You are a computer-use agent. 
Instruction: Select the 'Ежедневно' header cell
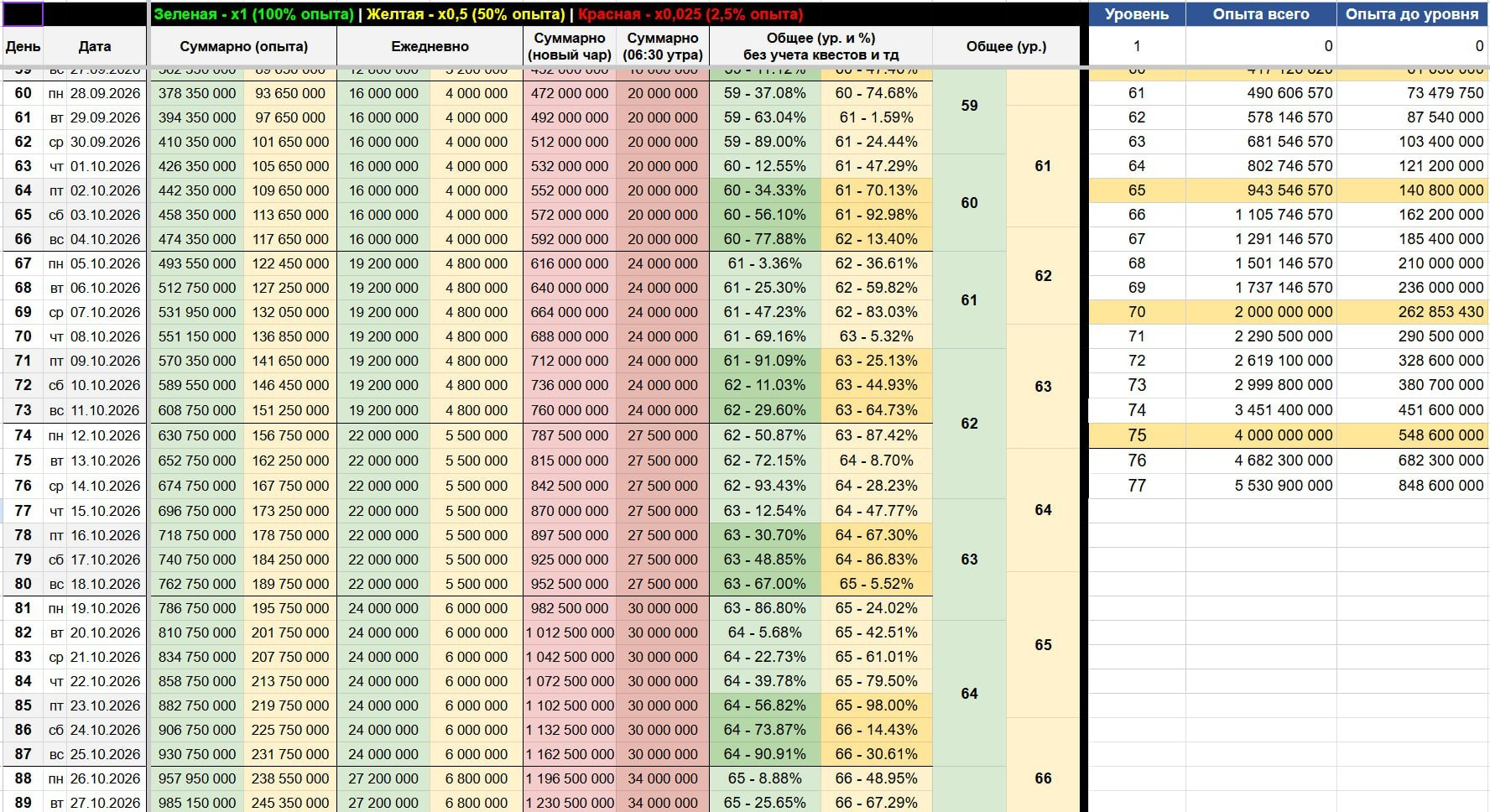tap(430, 46)
